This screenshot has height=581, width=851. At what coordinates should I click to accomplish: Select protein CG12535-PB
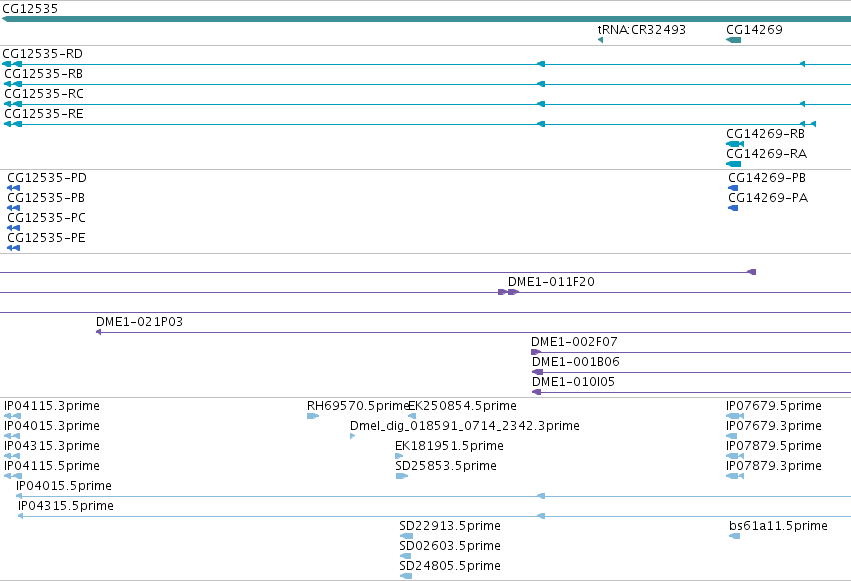(x=46, y=198)
